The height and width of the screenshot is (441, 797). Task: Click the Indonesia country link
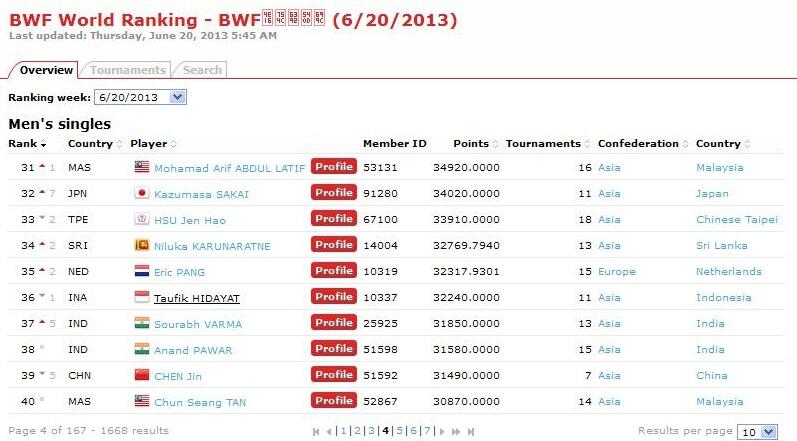723,297
